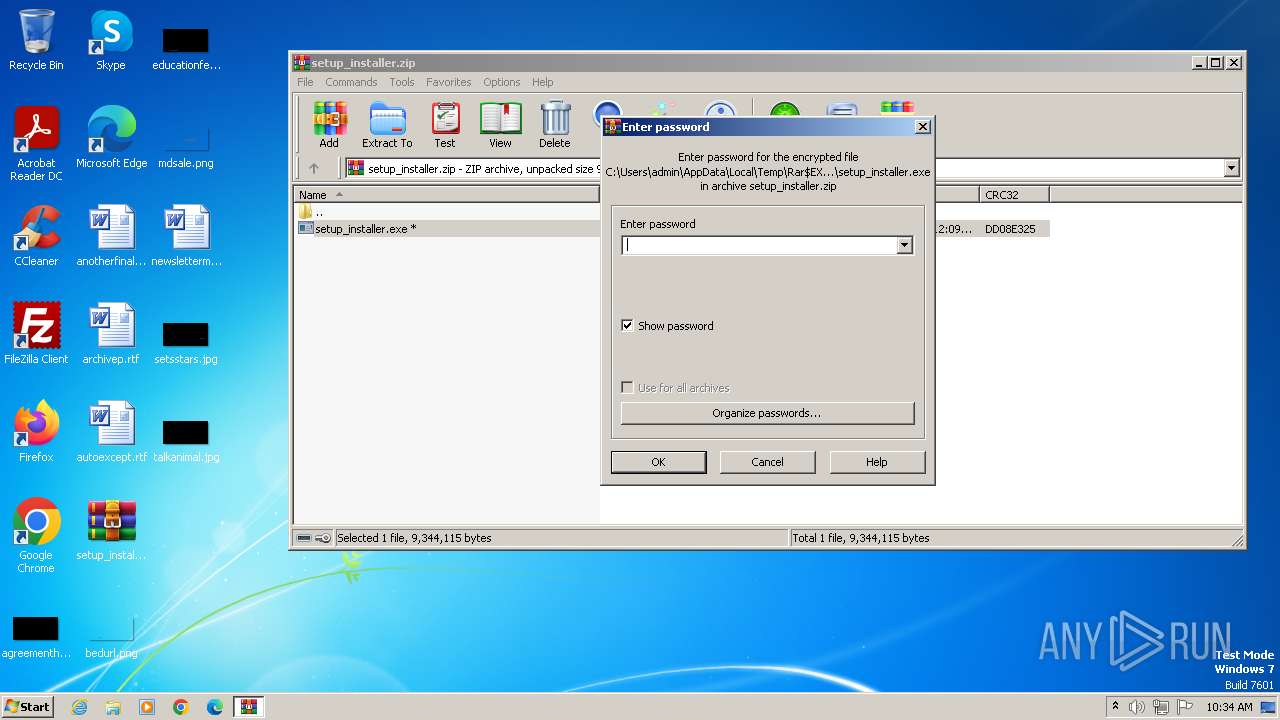The height and width of the screenshot is (720, 1280).
Task: Select the newsletterm document on desktop
Action: coord(186,236)
